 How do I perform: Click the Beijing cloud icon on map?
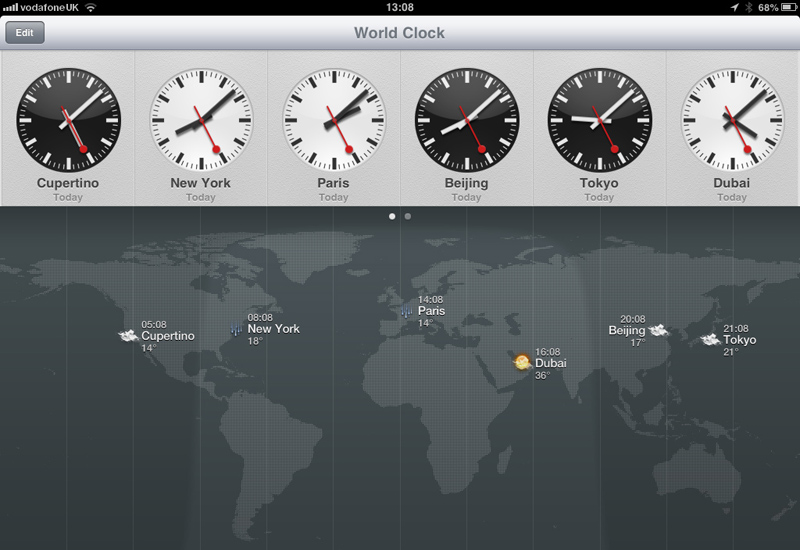click(x=658, y=330)
